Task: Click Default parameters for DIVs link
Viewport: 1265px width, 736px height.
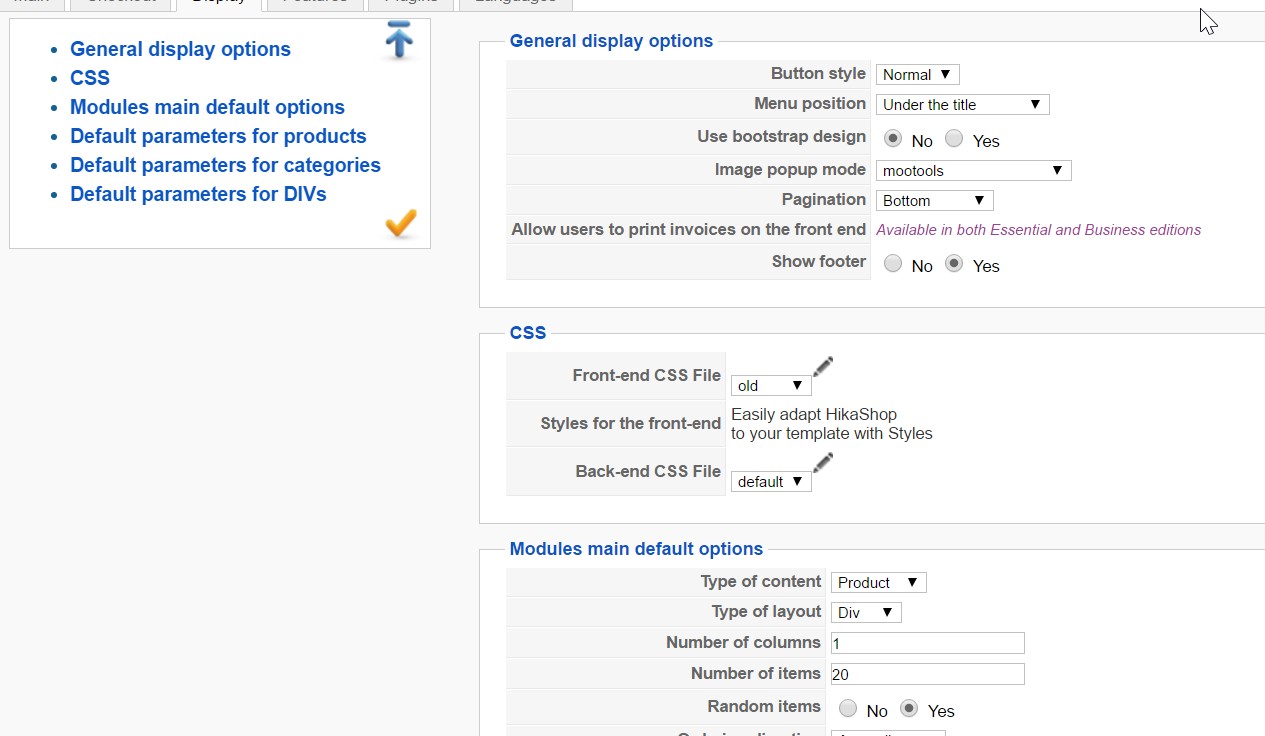Action: click(198, 194)
